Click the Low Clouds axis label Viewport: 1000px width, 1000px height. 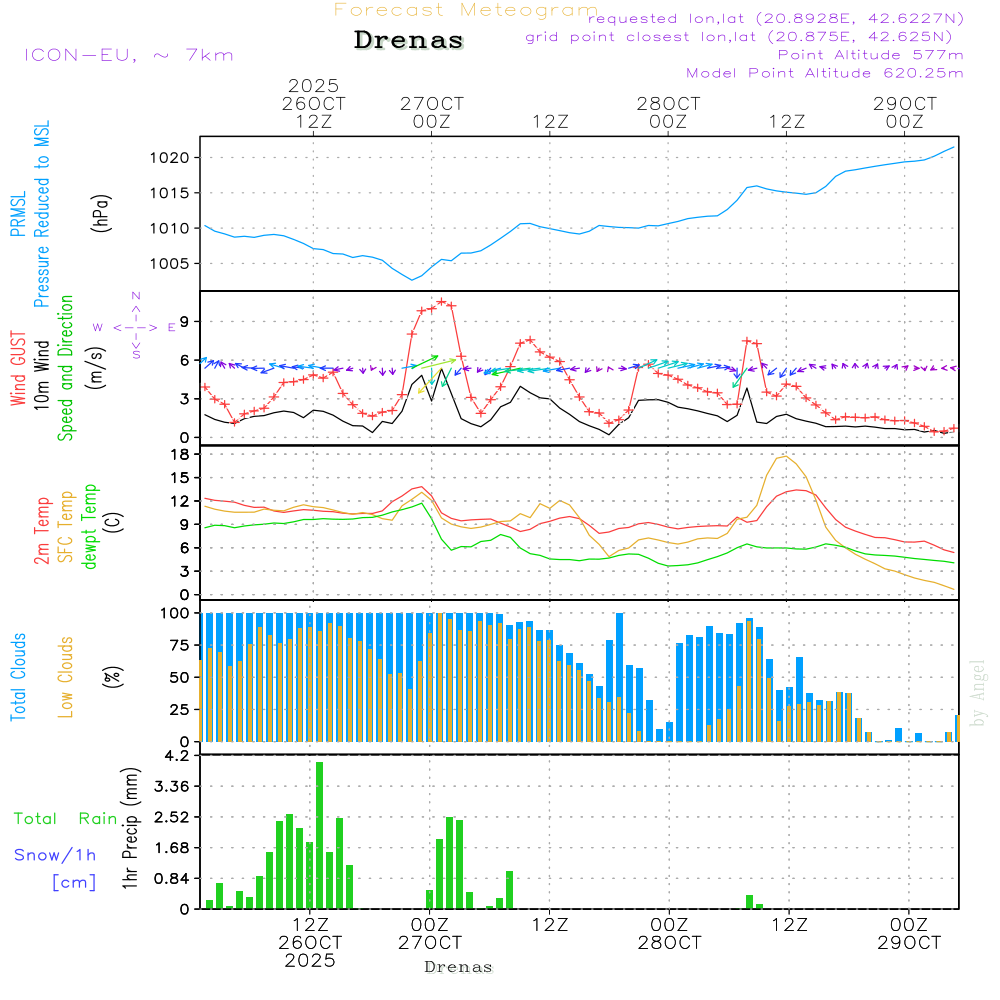(66, 676)
